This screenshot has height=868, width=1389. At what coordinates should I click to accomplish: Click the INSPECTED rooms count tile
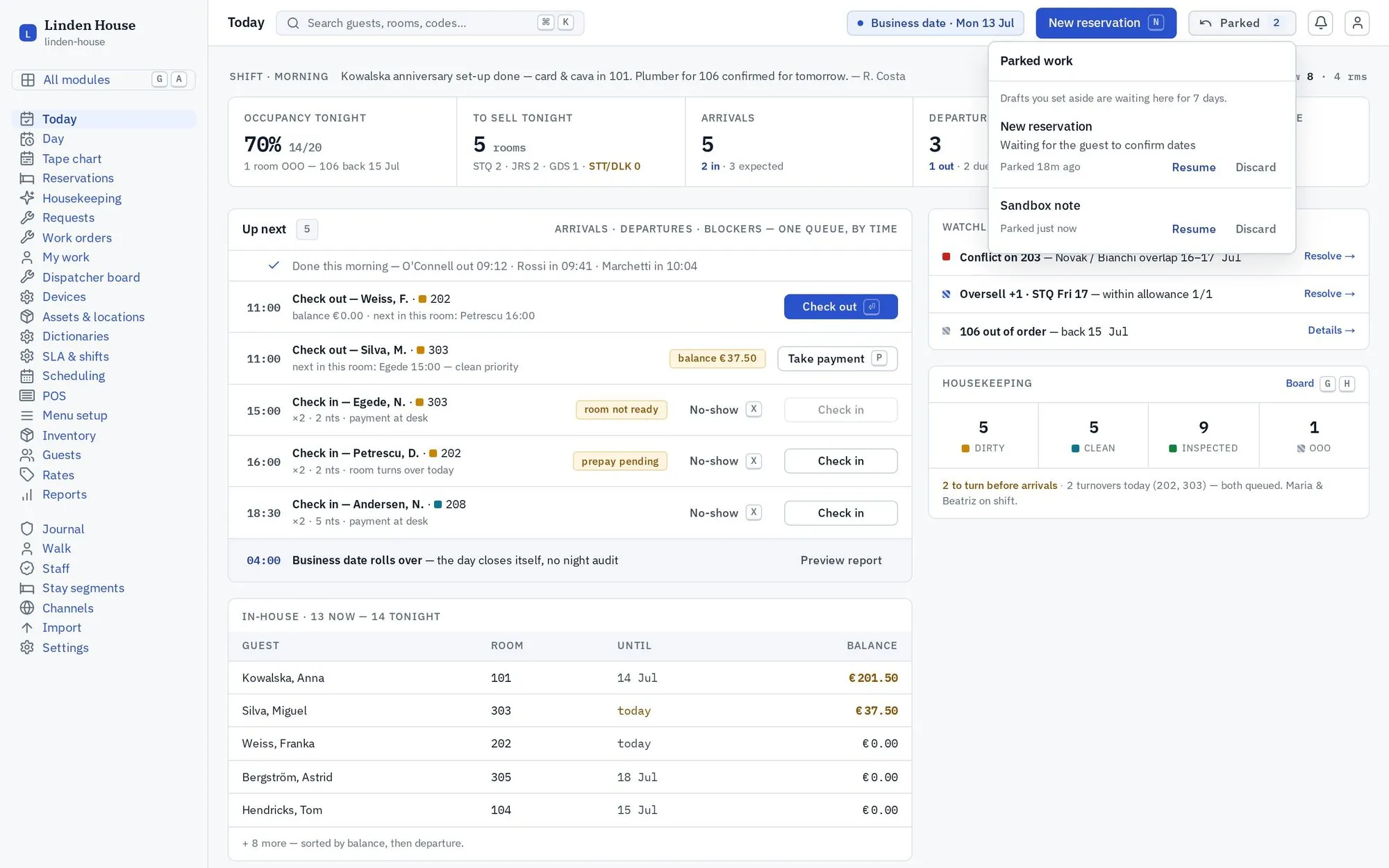point(1203,435)
